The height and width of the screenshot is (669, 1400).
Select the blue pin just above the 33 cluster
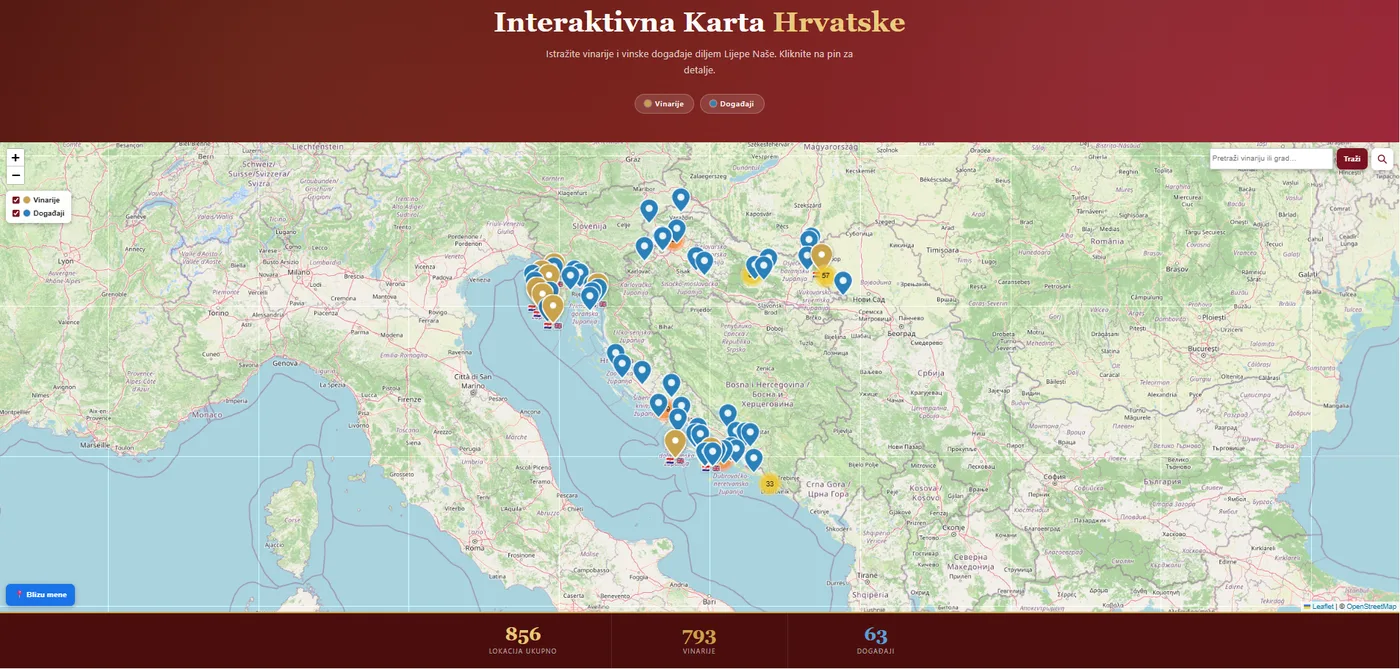[753, 460]
